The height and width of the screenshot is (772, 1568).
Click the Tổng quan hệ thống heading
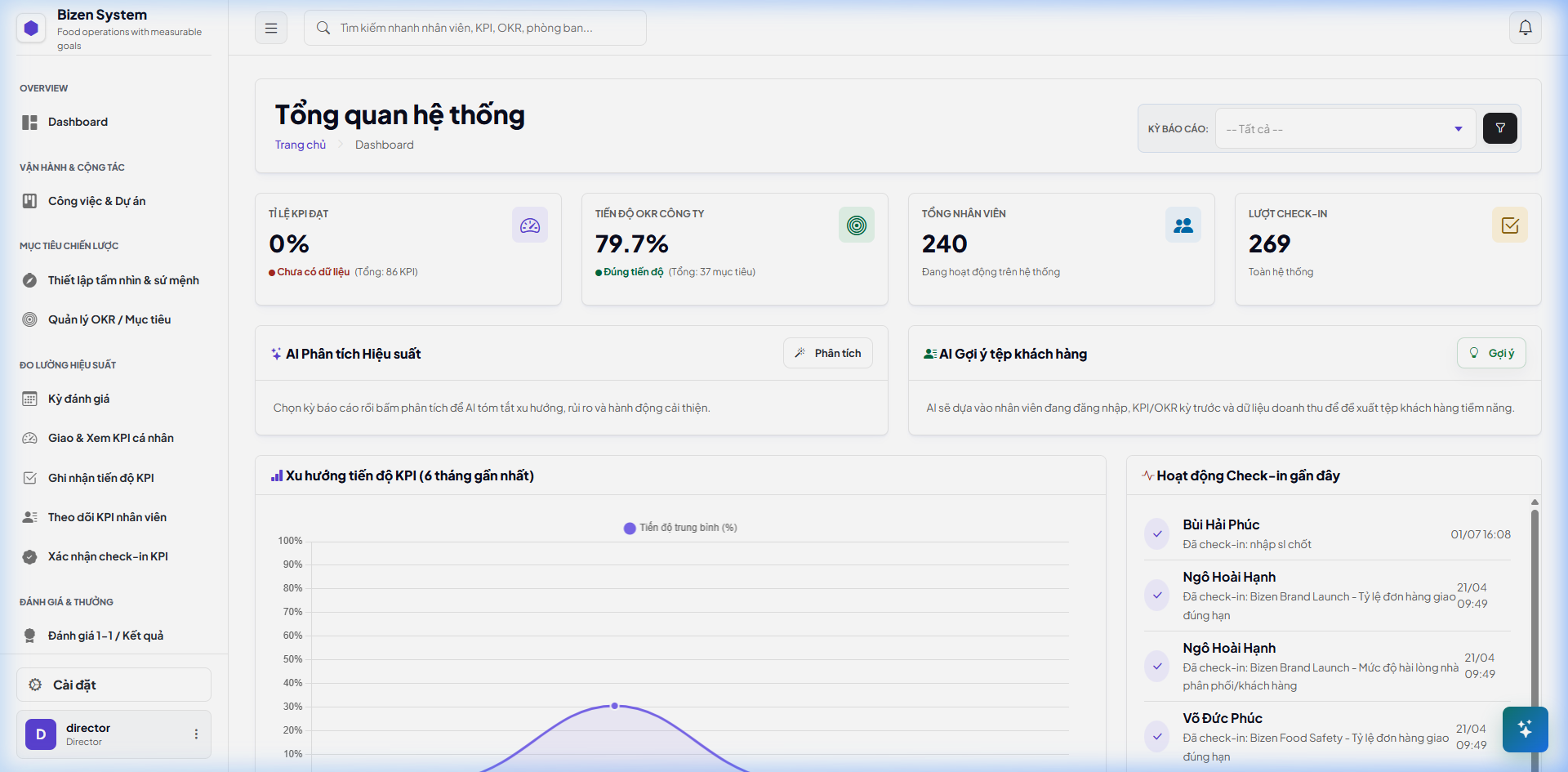(x=399, y=115)
